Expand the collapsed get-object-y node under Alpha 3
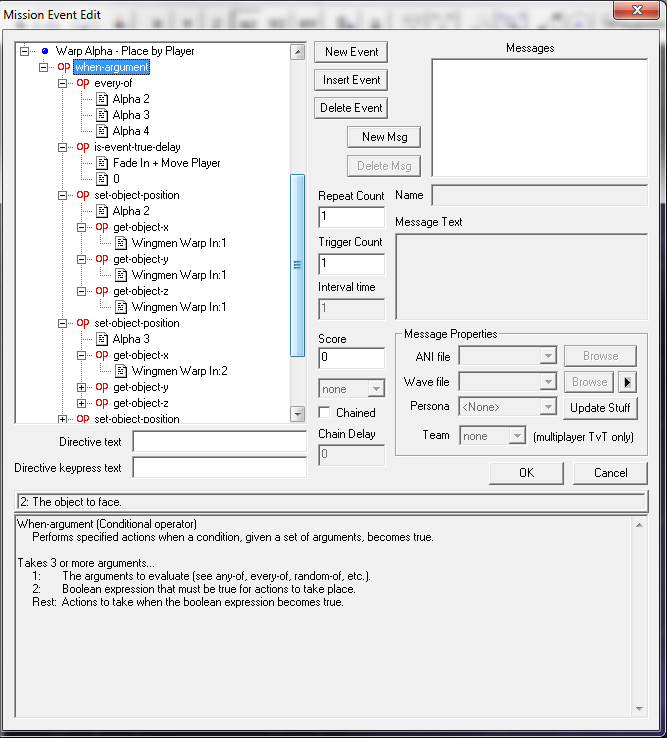This screenshot has height=738, width=667. click(x=82, y=387)
